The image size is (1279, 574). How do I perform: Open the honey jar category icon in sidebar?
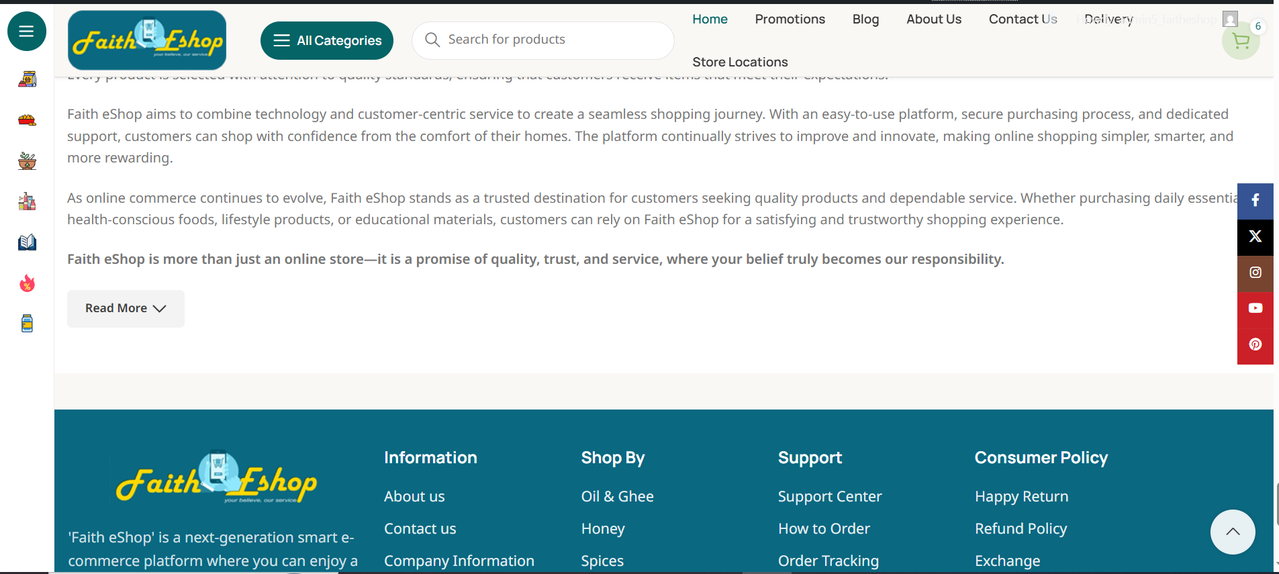point(27,323)
